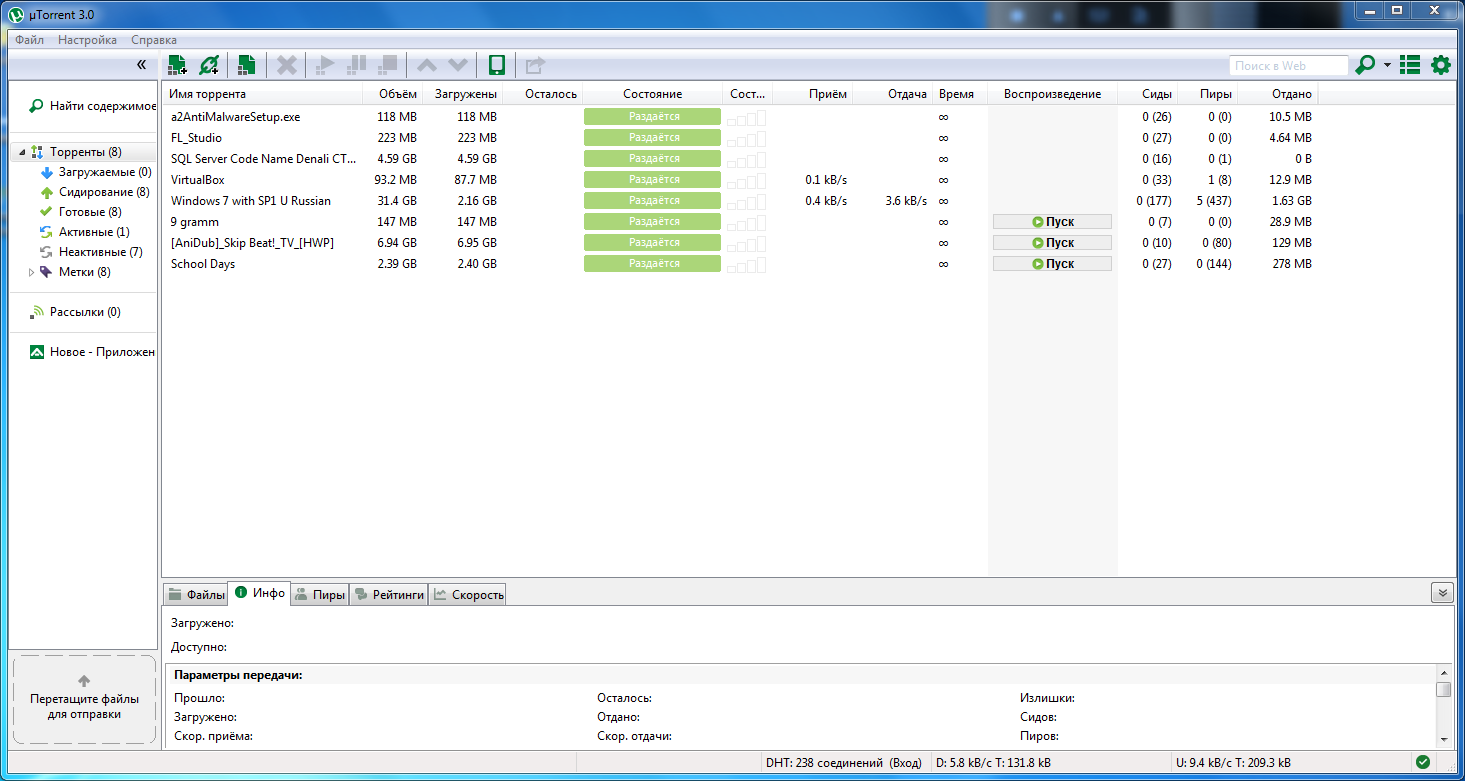Sort by the 'Сиды' column header
1465x781 pixels.
point(1148,94)
